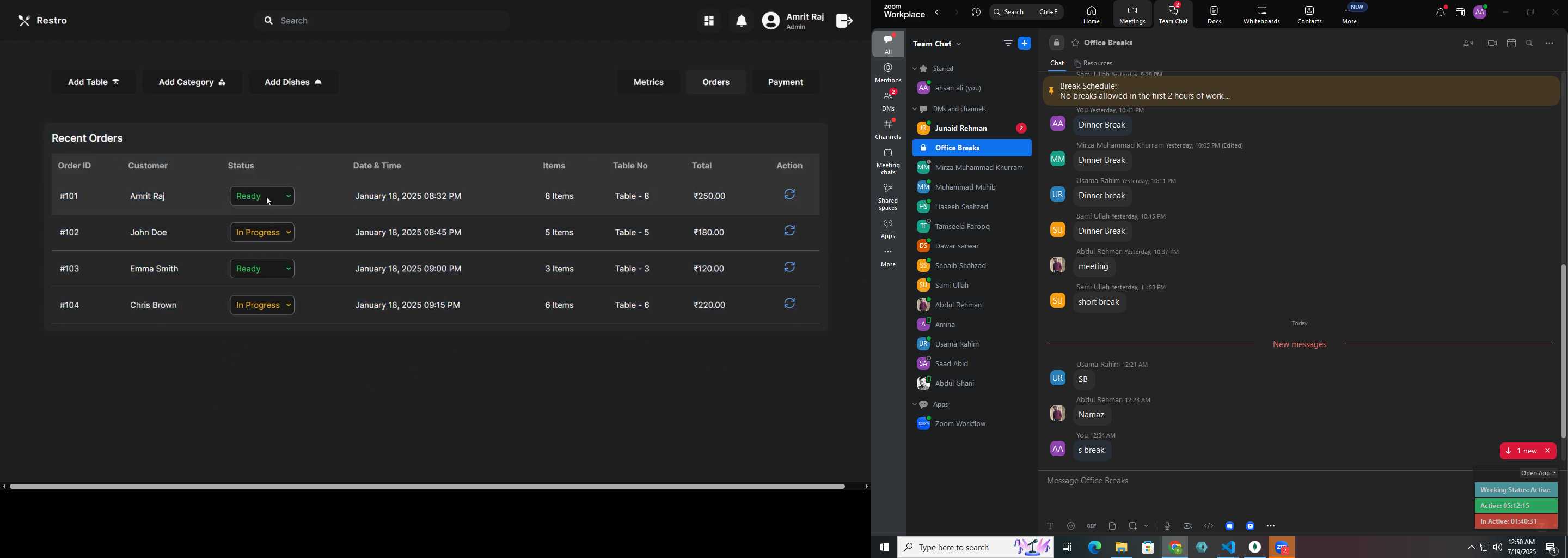Click Restro search field
Image resolution: width=1568 pixels, height=558 pixels.
pos(382,21)
